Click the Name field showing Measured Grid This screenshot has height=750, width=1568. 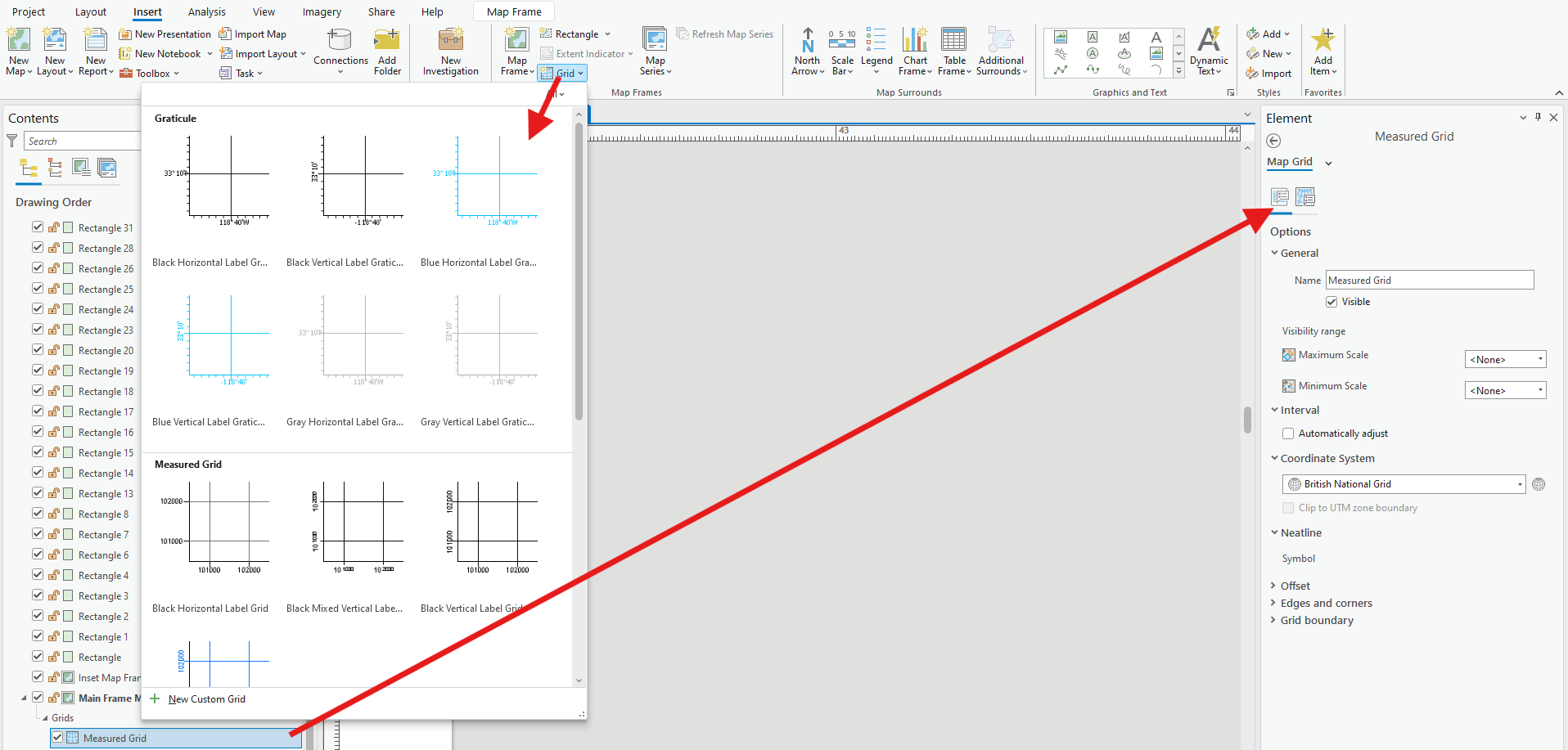1429,280
